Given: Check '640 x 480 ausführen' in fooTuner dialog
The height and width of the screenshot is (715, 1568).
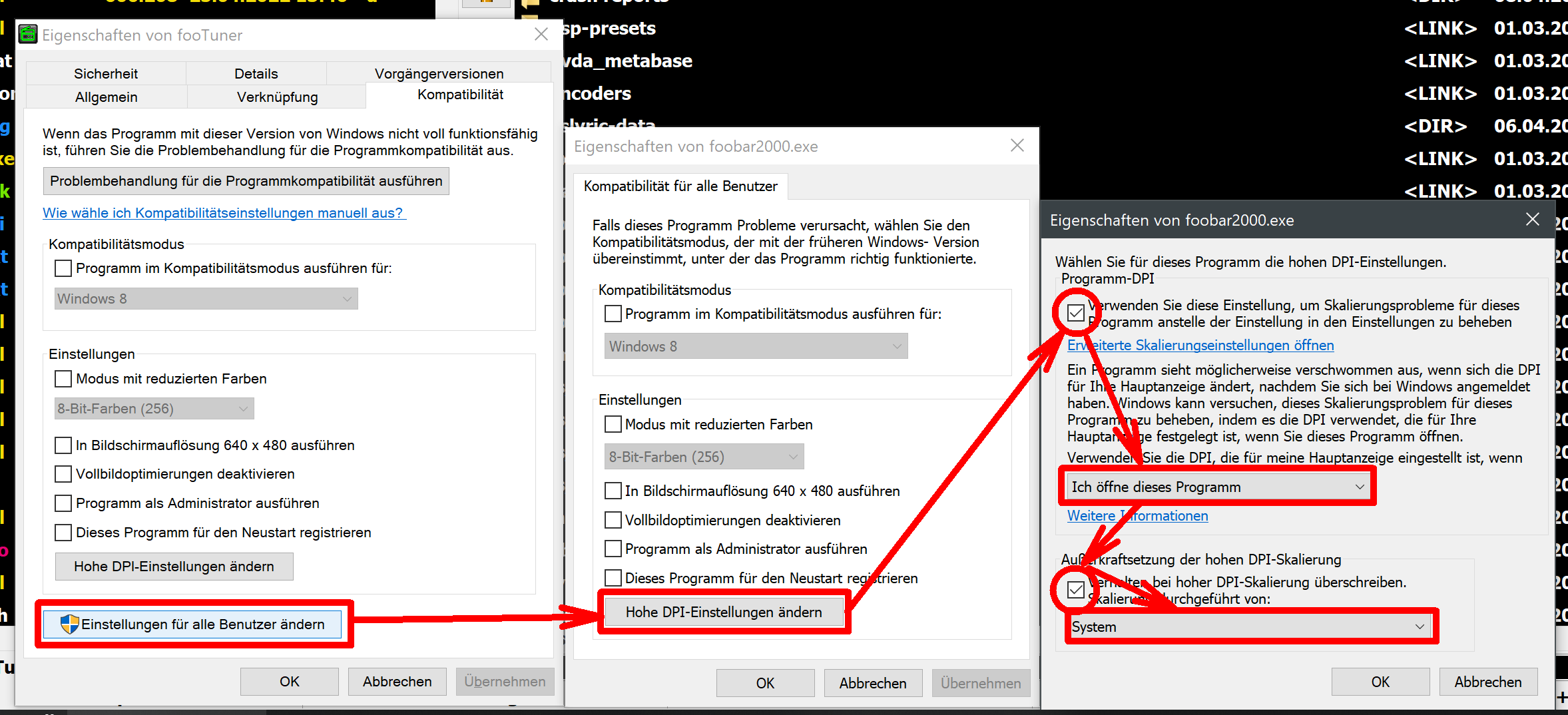Looking at the screenshot, I should (x=63, y=445).
